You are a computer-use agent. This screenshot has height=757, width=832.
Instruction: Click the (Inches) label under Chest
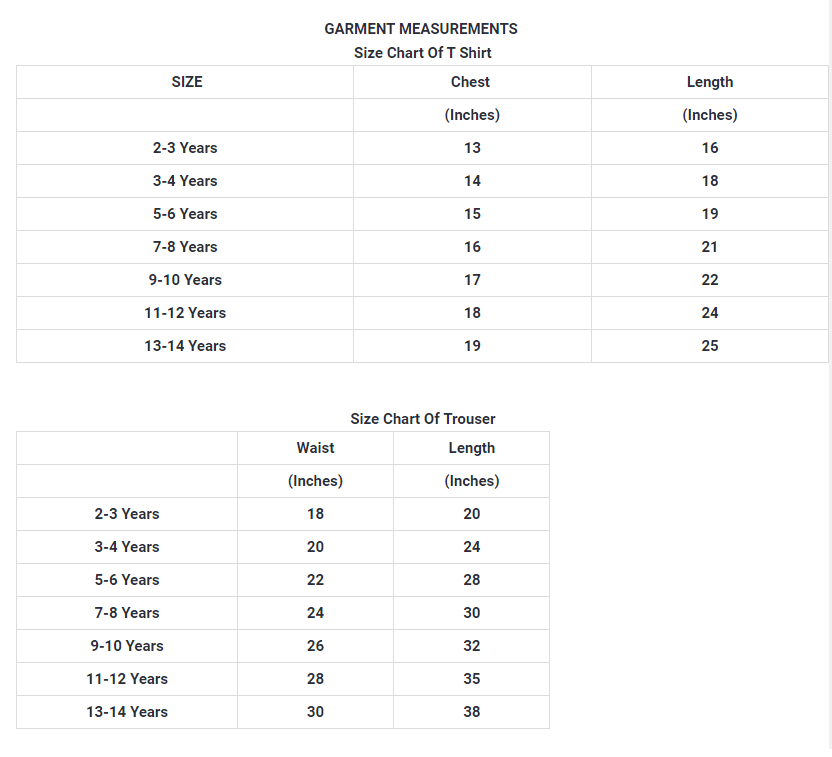pyautogui.click(x=472, y=115)
